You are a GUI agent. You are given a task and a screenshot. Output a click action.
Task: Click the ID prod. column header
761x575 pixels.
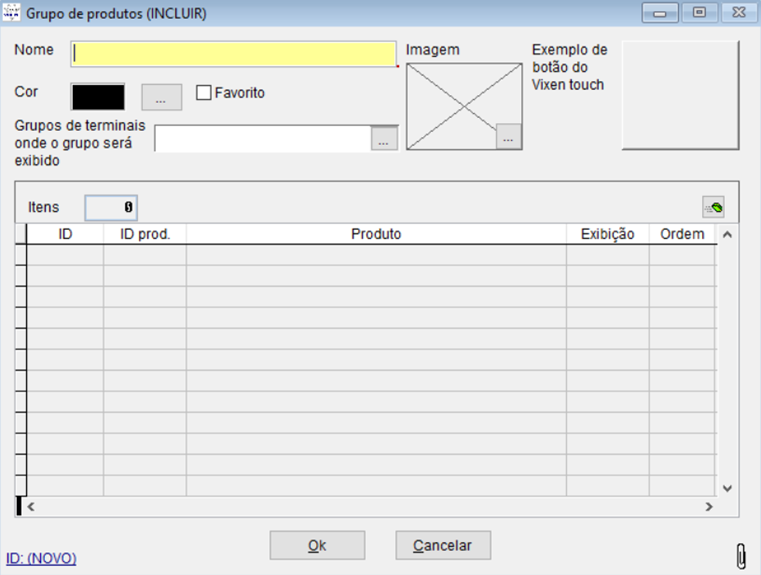[x=145, y=234]
